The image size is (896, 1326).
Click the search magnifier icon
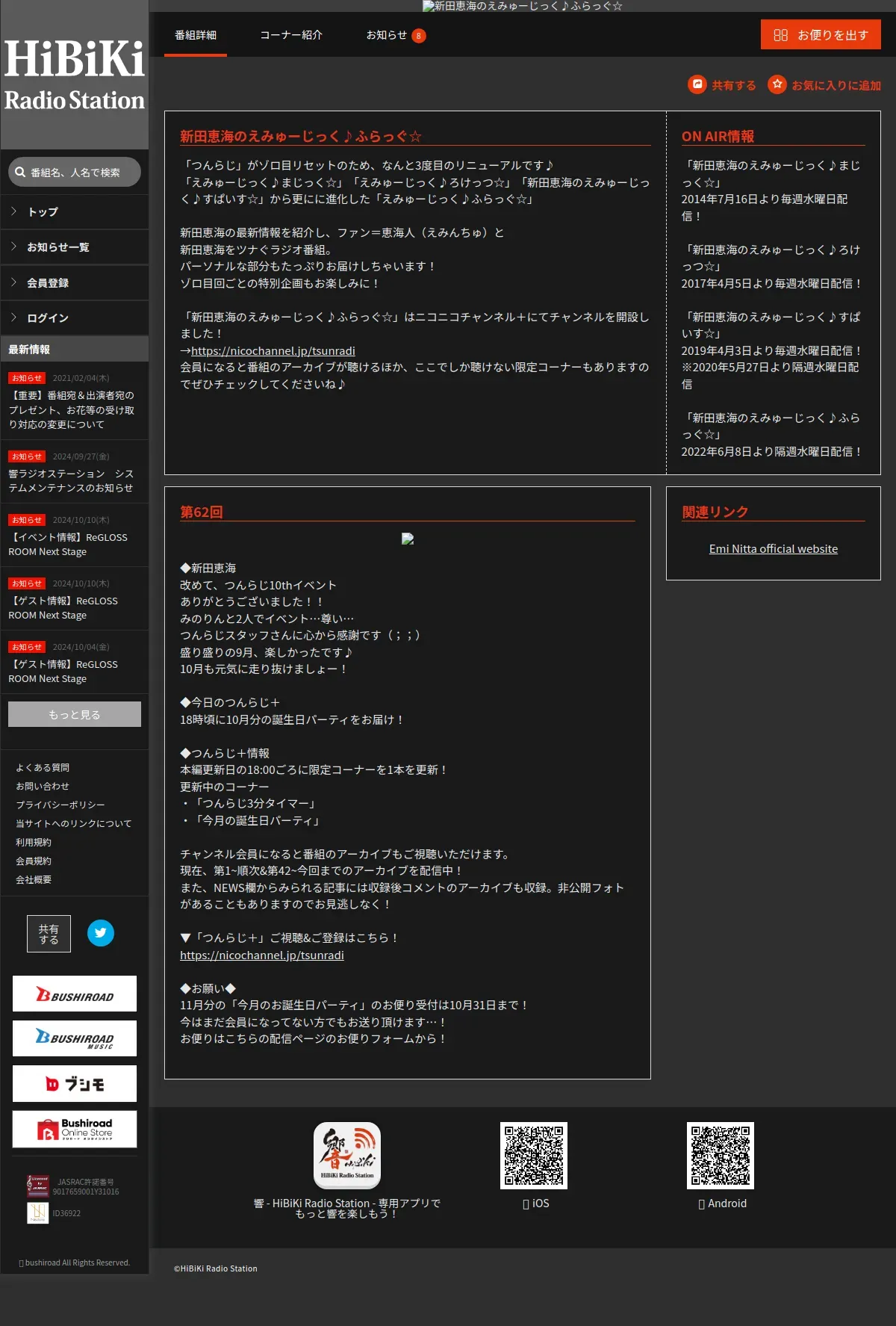20,172
